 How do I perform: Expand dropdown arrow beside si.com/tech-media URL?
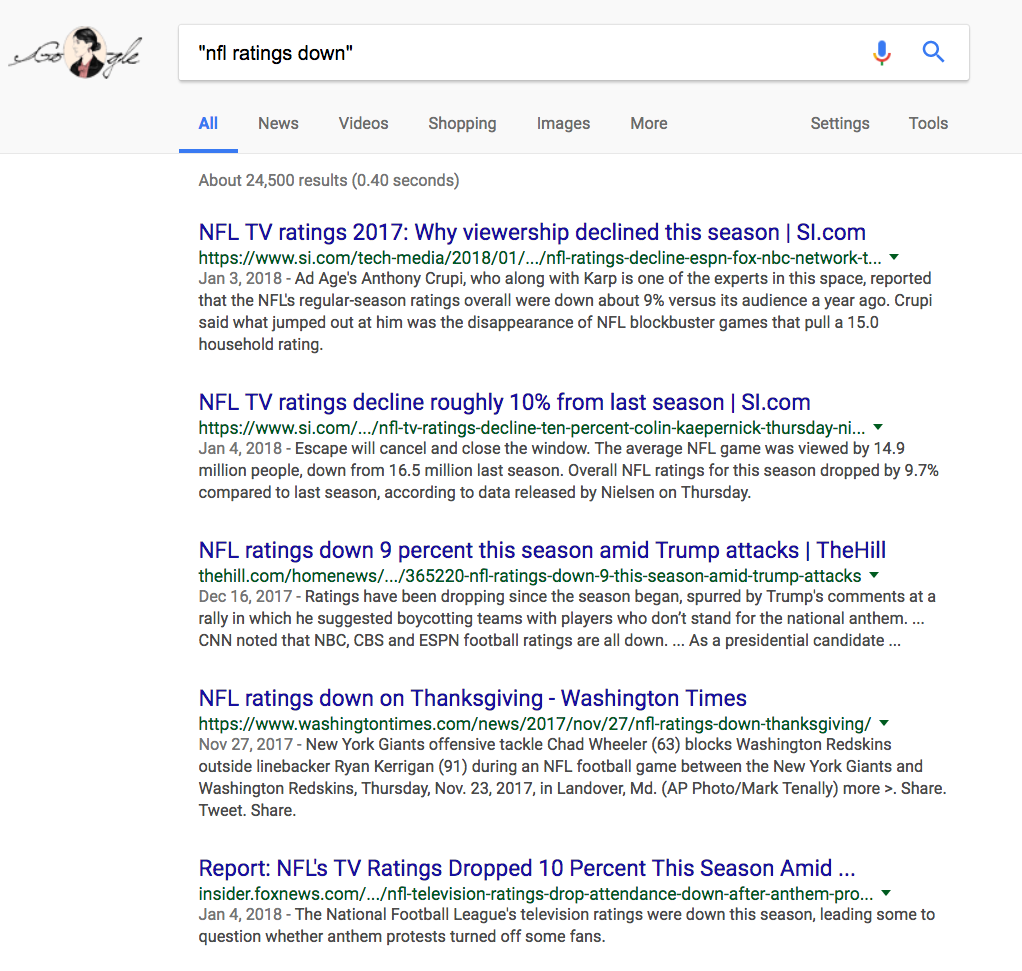[894, 257]
